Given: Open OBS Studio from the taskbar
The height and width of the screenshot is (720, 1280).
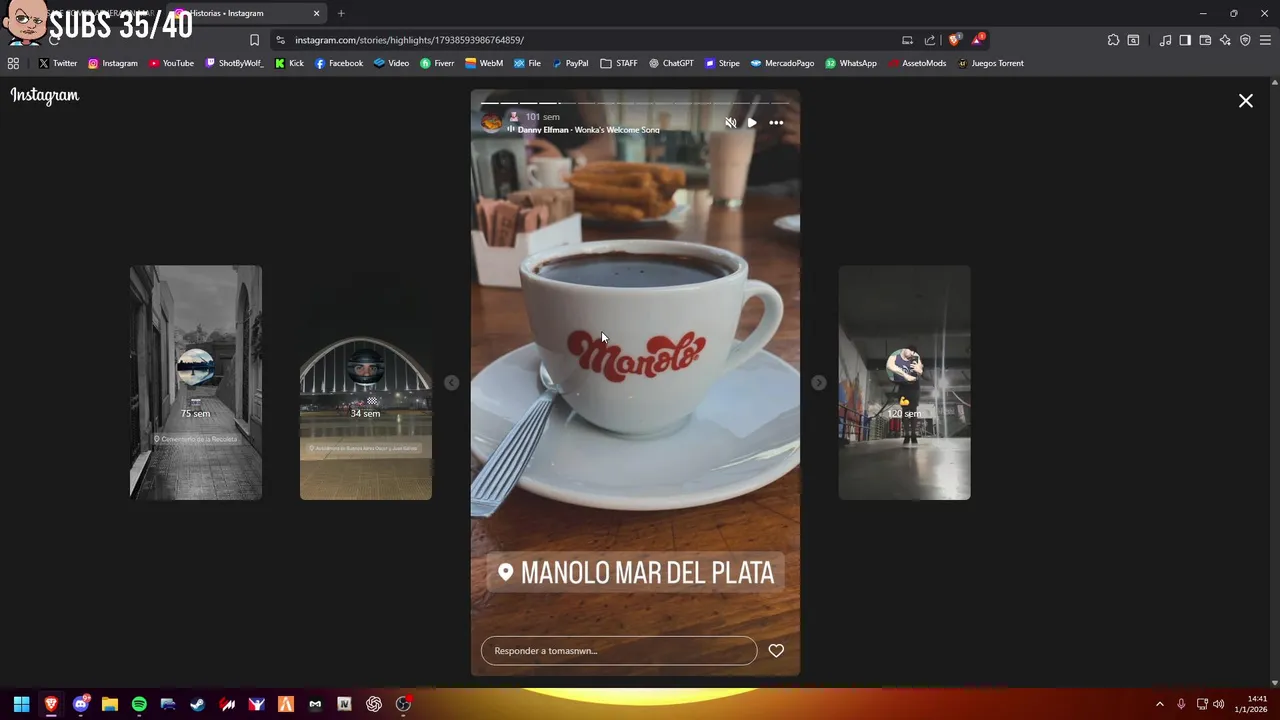Looking at the screenshot, I should (x=403, y=704).
